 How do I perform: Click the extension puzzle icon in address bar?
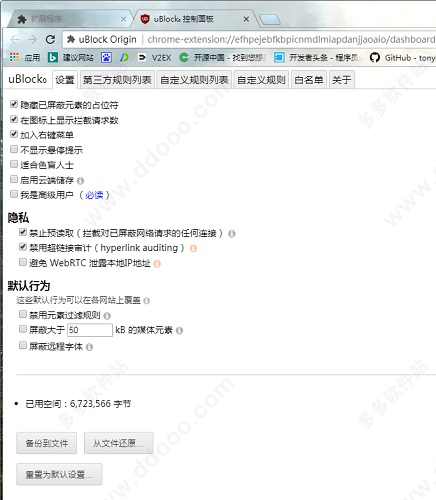(71, 40)
